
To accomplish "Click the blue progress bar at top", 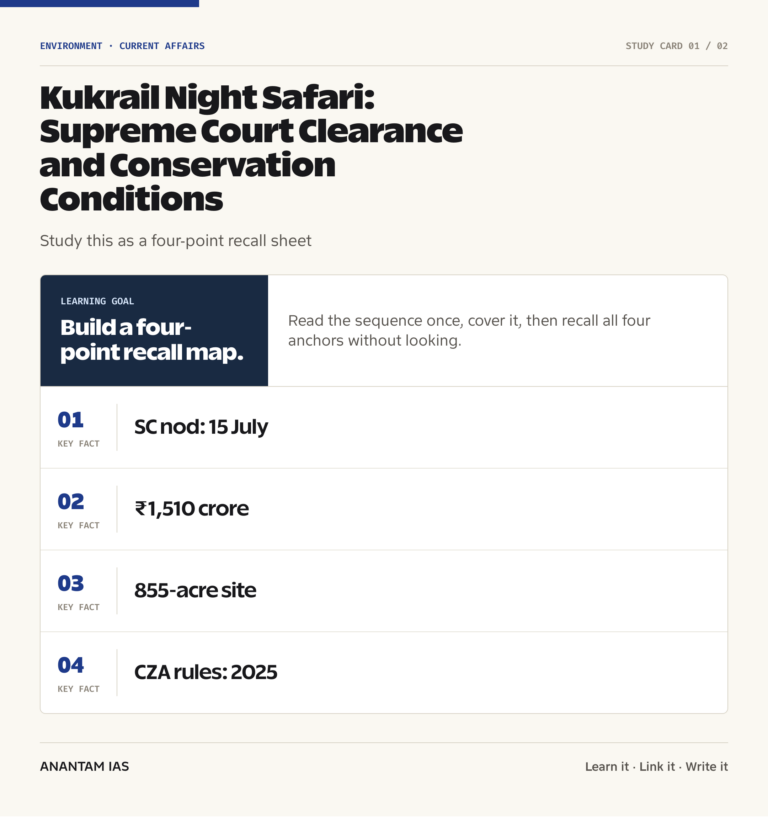I will coord(100,3).
